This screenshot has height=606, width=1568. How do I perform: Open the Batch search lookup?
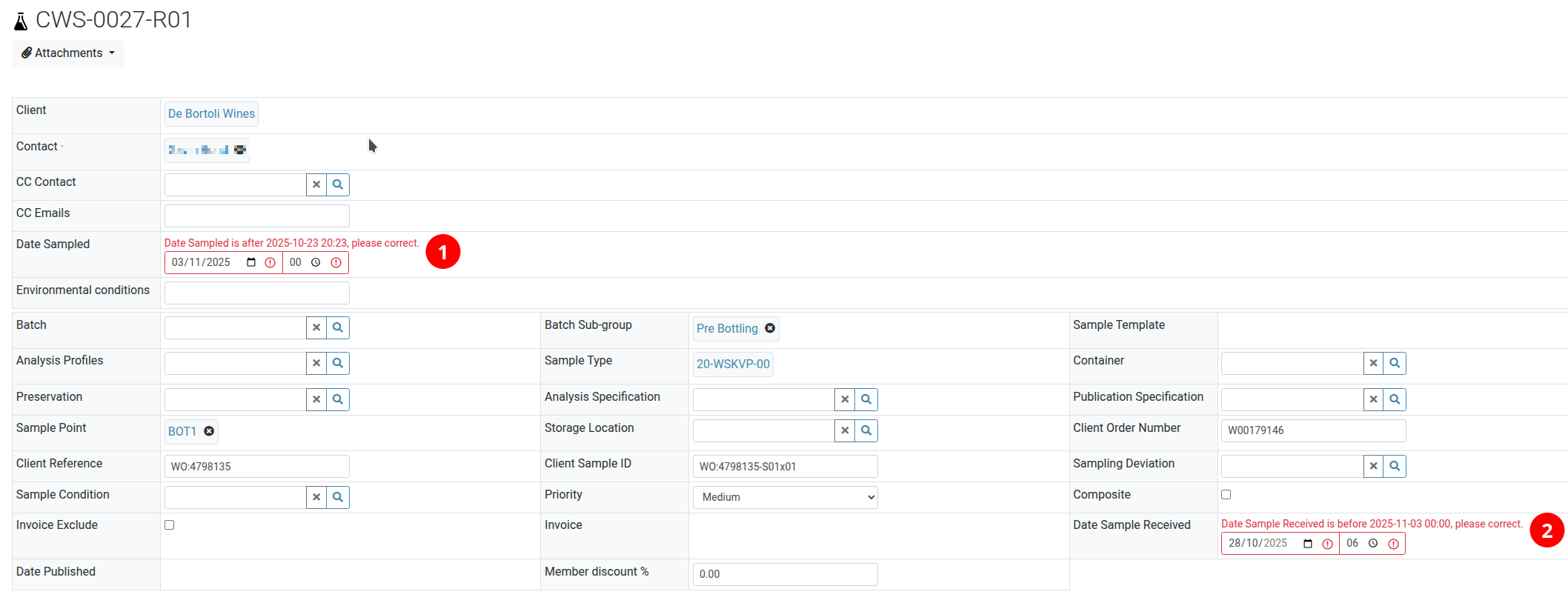click(338, 327)
